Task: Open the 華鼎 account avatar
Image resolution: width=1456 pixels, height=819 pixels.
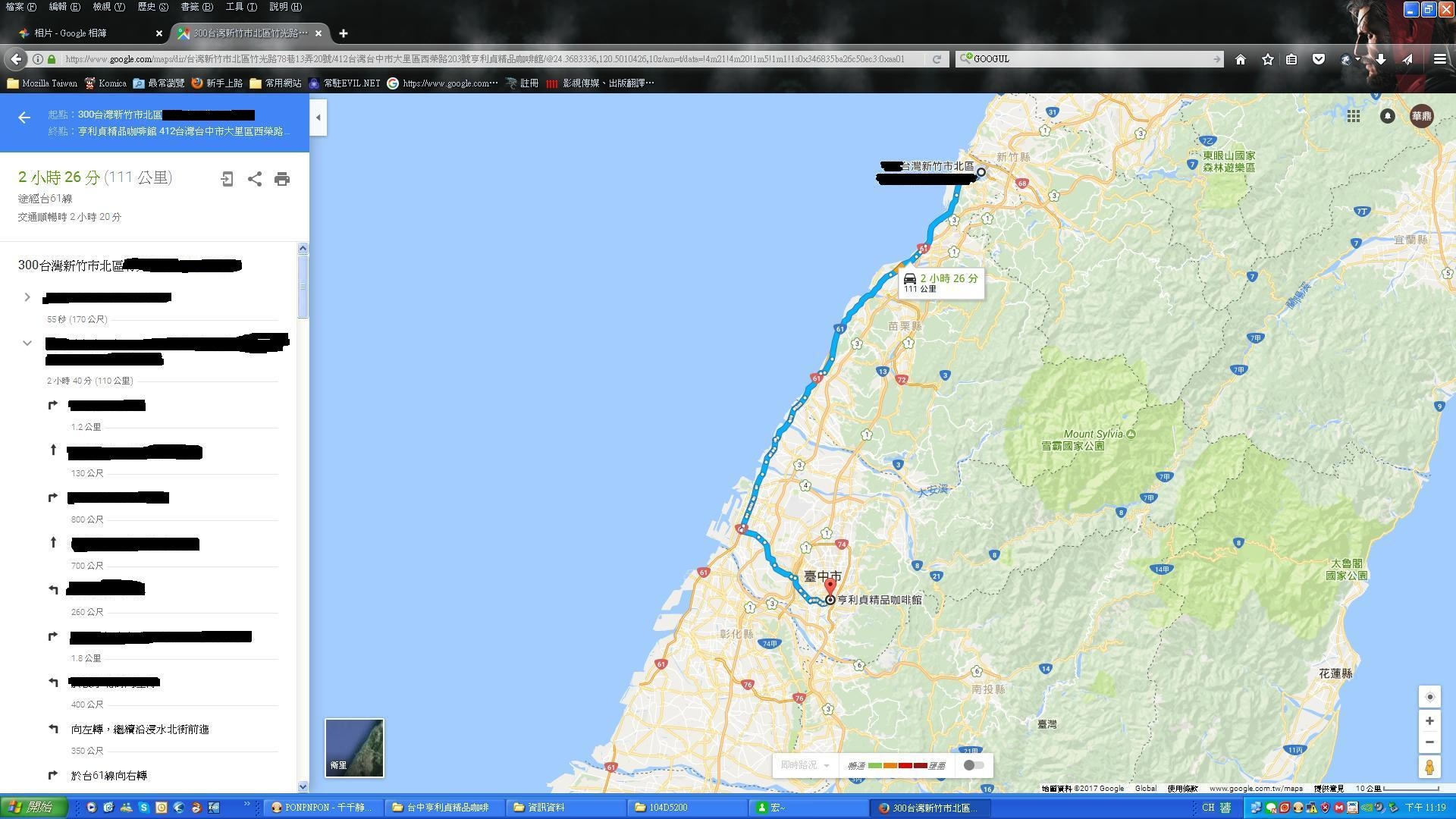Action: pyautogui.click(x=1422, y=116)
